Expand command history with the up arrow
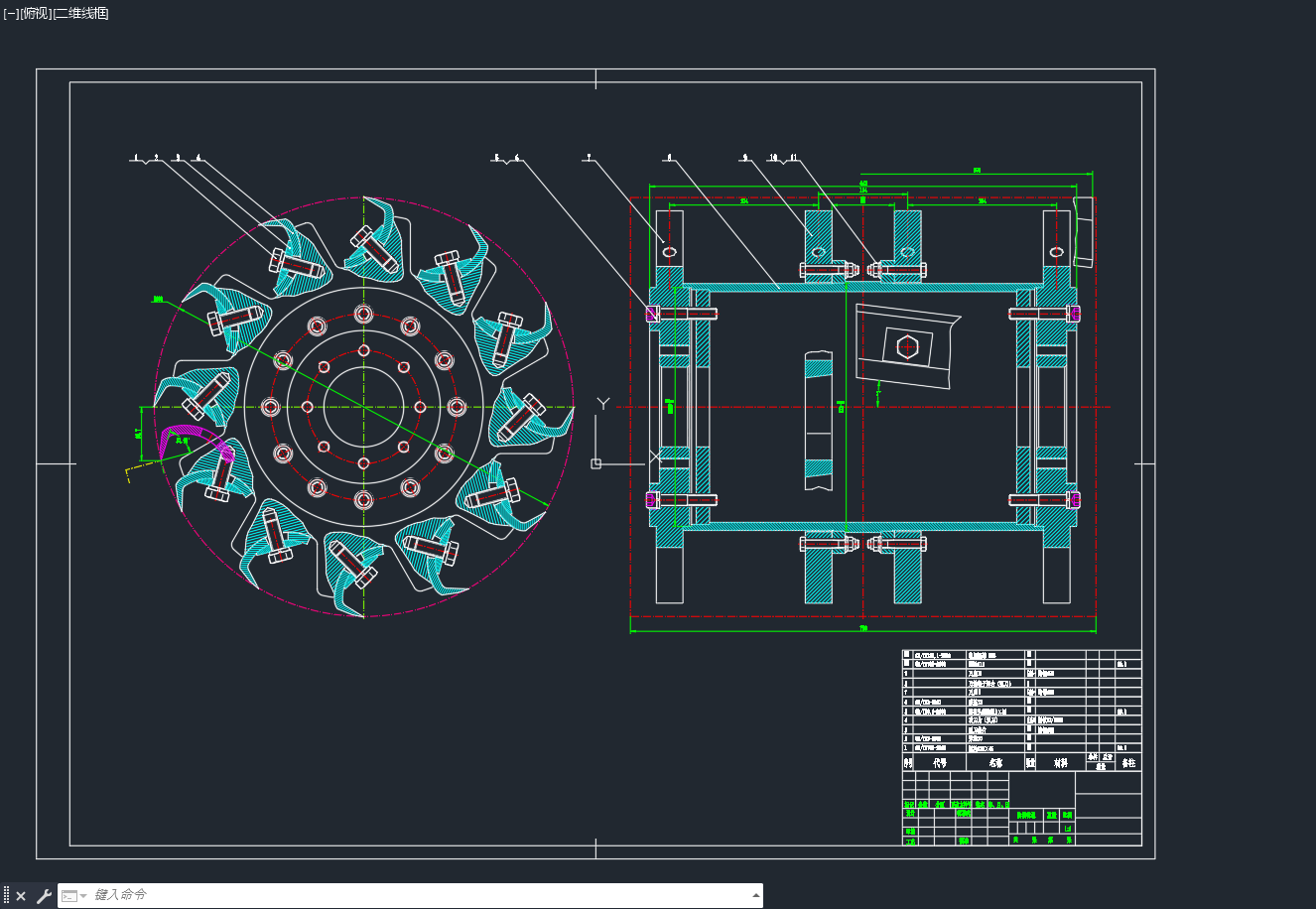The height and width of the screenshot is (909, 1316). [756, 896]
